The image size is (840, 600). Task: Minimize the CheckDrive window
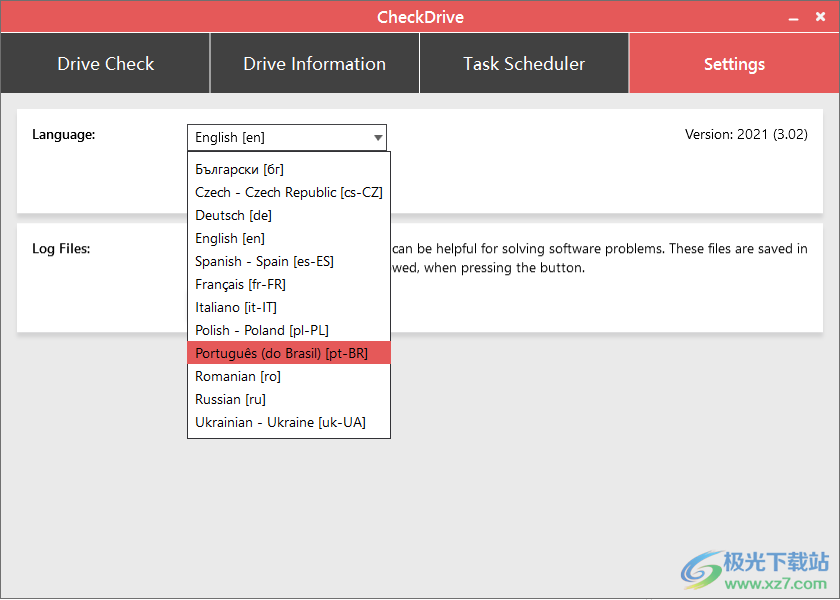[793, 18]
